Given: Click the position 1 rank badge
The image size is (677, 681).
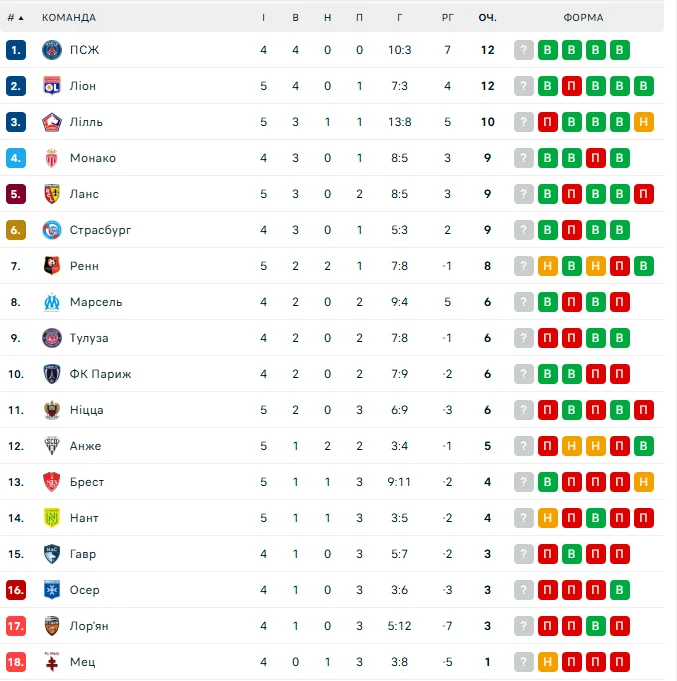Looking at the screenshot, I should pyautogui.click(x=15, y=50).
